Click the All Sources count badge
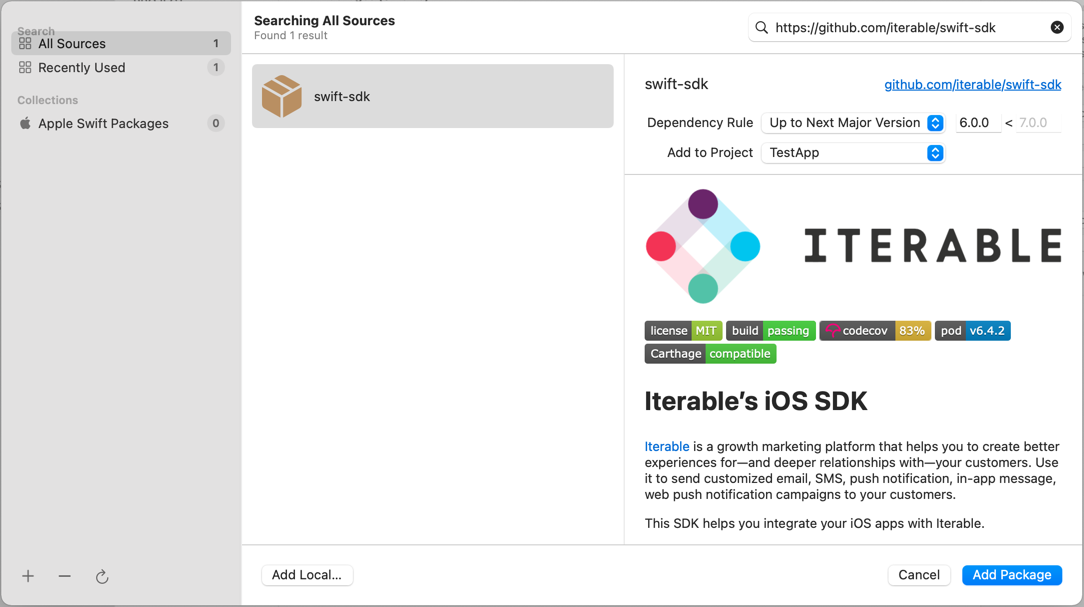Screen dimensions: 1084x607 point(216,44)
